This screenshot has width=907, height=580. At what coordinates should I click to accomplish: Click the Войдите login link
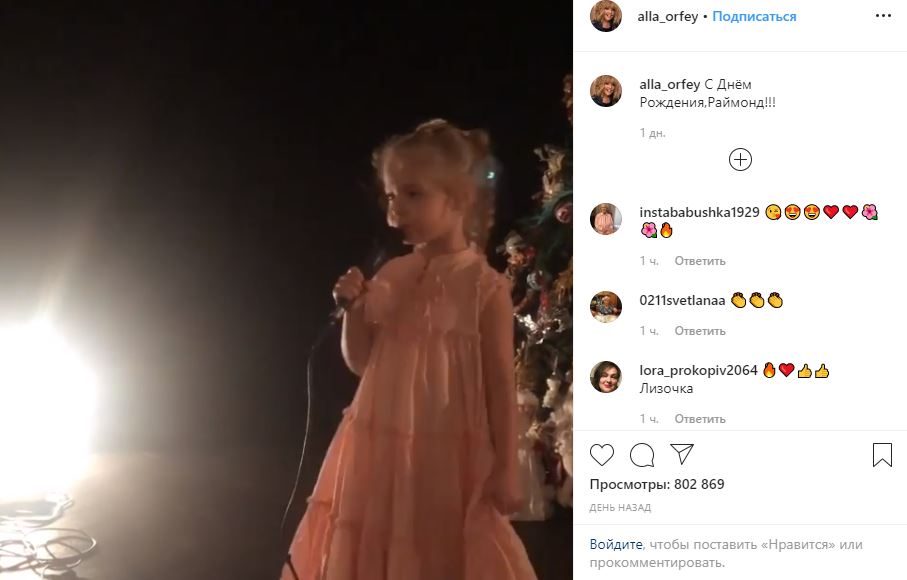[615, 545]
